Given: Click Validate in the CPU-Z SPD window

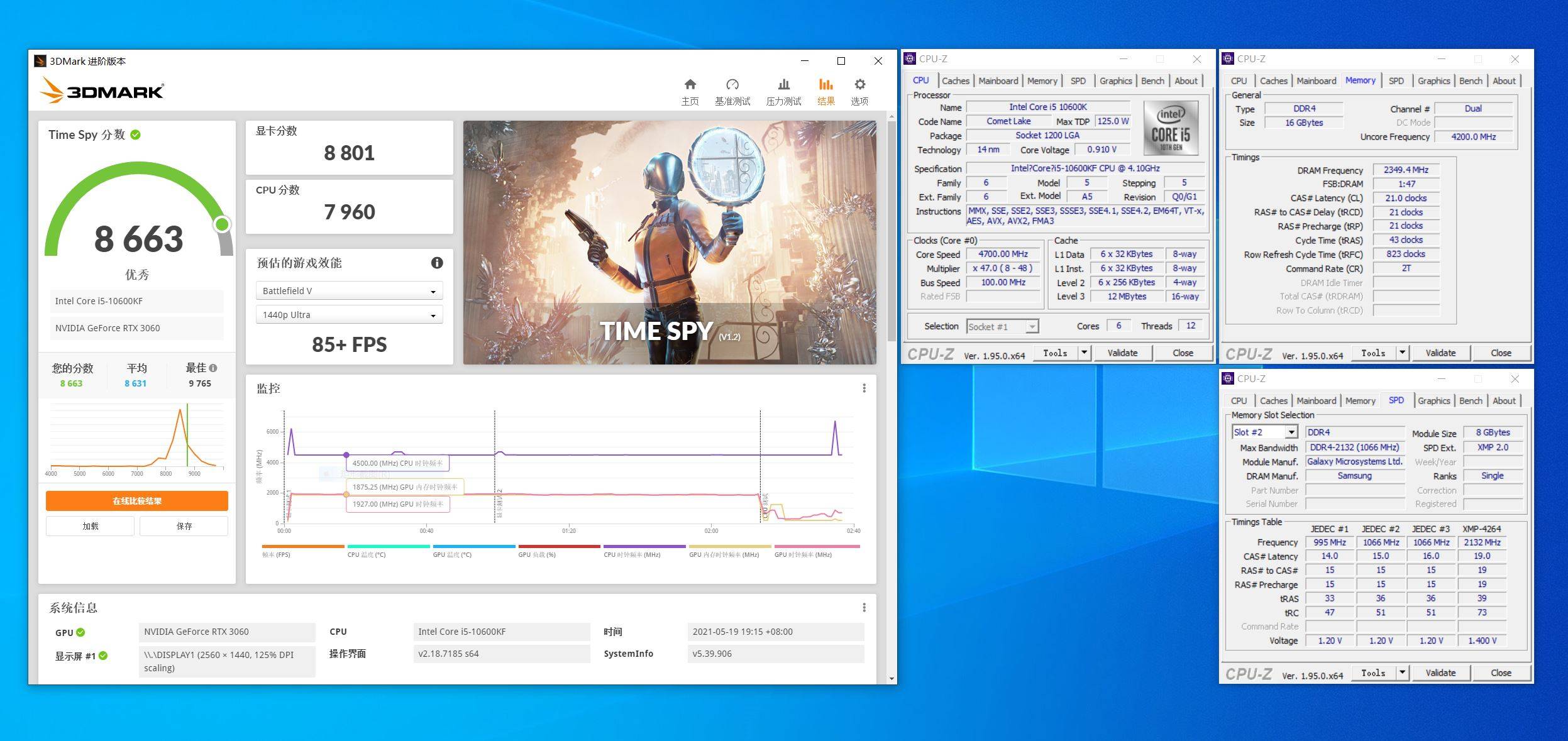Looking at the screenshot, I should 1440,672.
